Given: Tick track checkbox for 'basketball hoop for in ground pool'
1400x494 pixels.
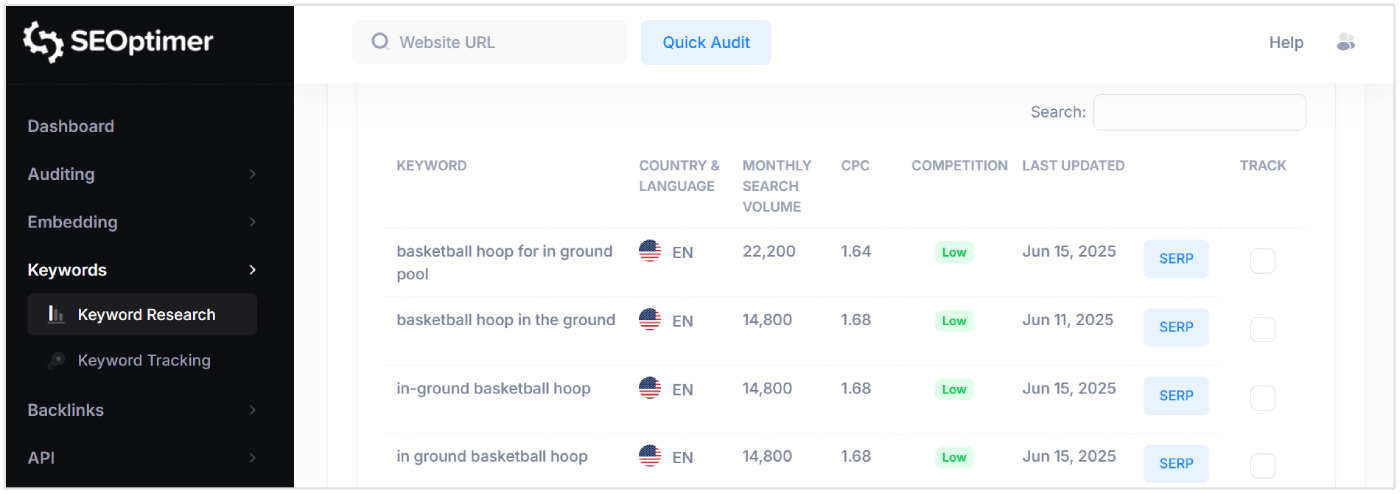Looking at the screenshot, I should [x=1262, y=261].
